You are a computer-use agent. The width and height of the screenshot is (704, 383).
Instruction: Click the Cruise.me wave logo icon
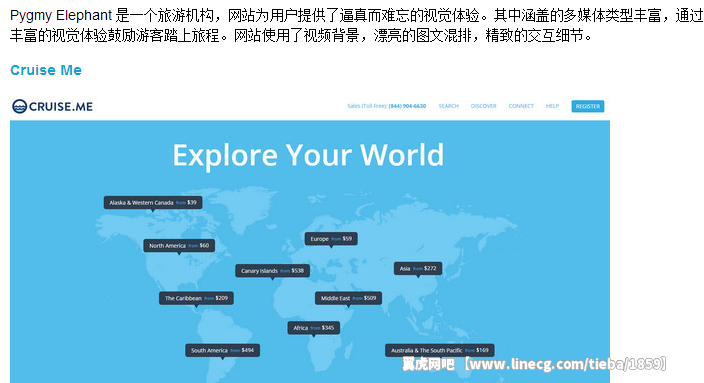point(19,106)
